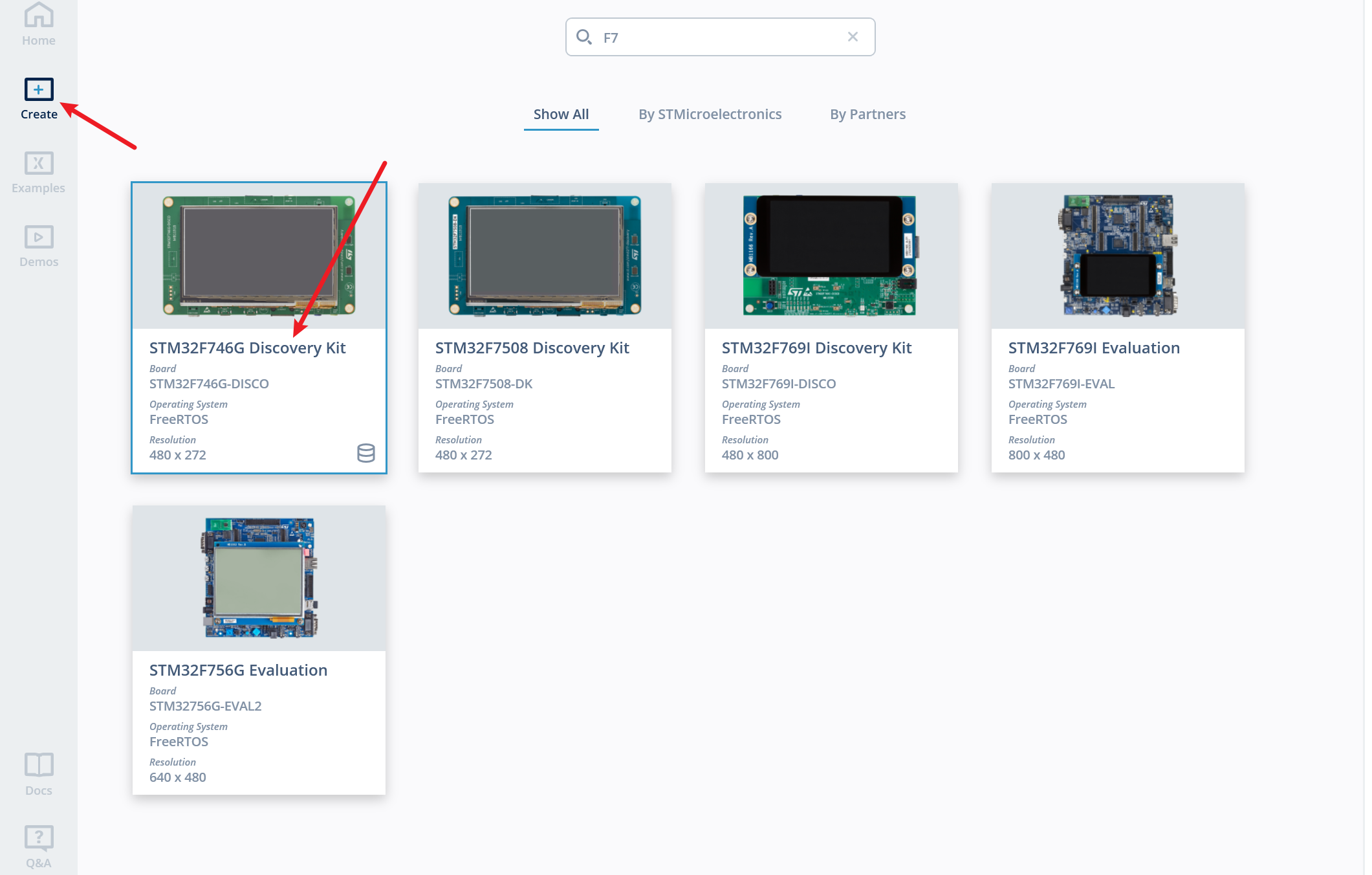
Task: Select the By Partners tab
Action: coord(867,115)
